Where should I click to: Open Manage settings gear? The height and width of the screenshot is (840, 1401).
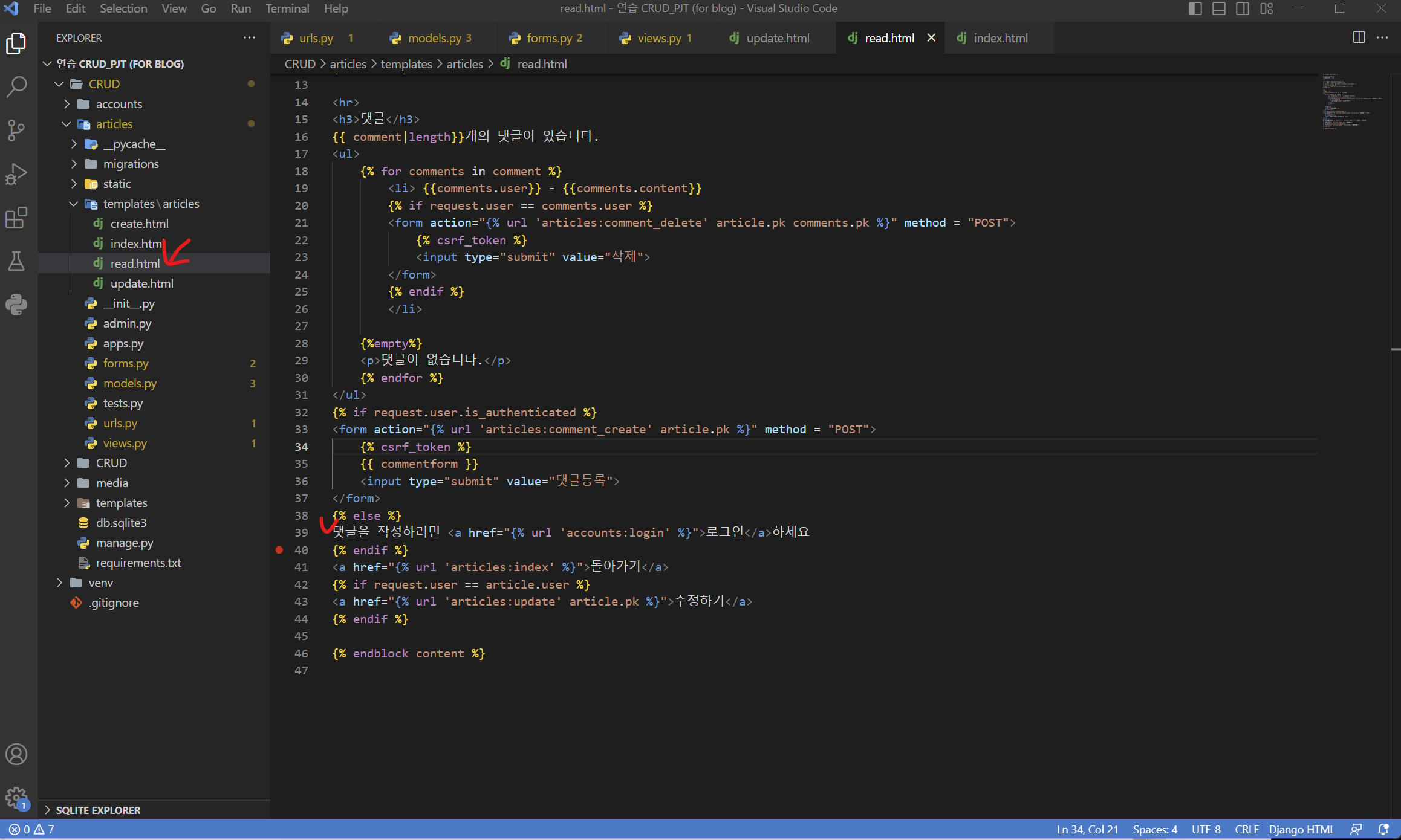pyautogui.click(x=16, y=798)
